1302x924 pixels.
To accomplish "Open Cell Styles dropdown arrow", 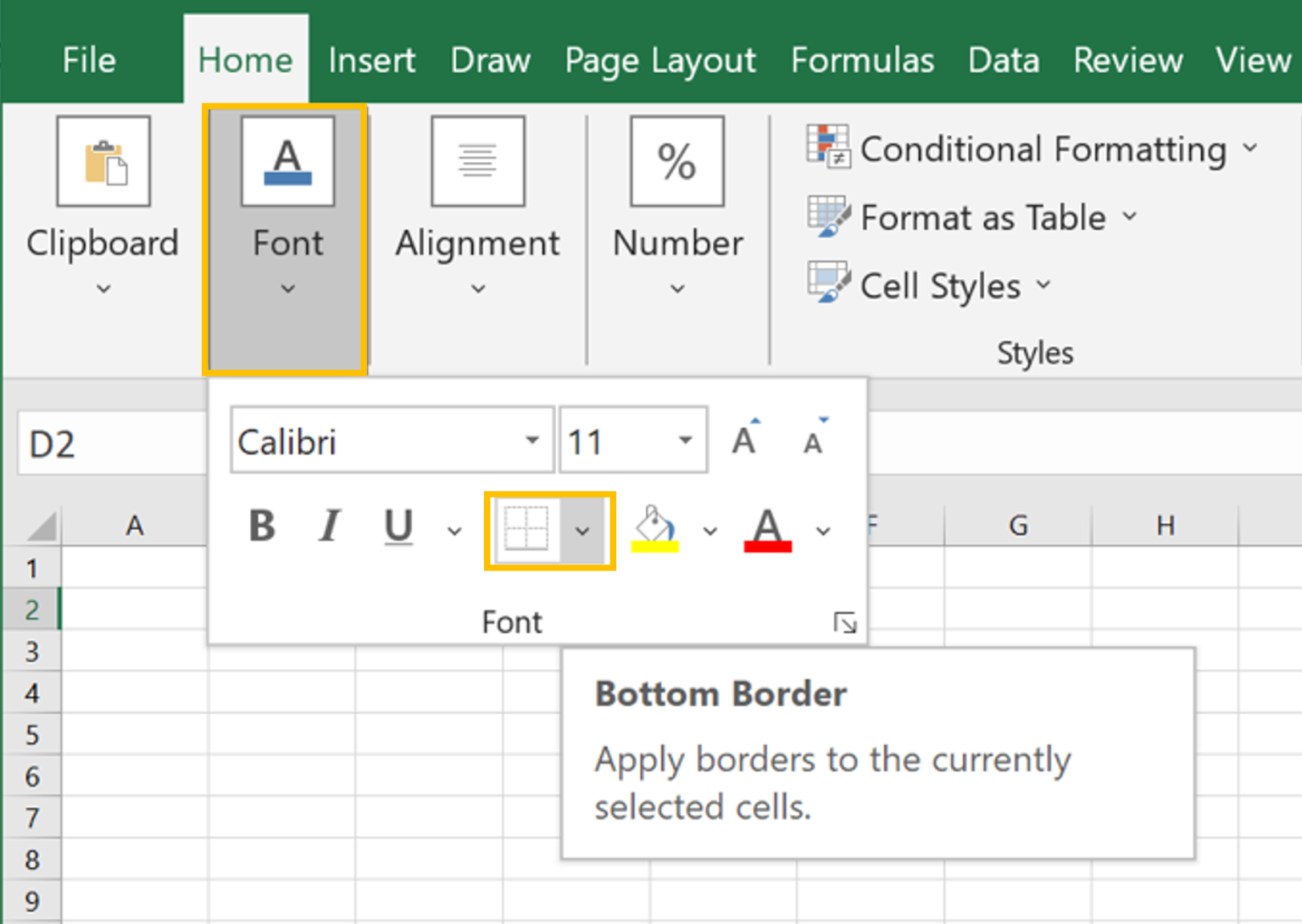I will coord(1043,284).
